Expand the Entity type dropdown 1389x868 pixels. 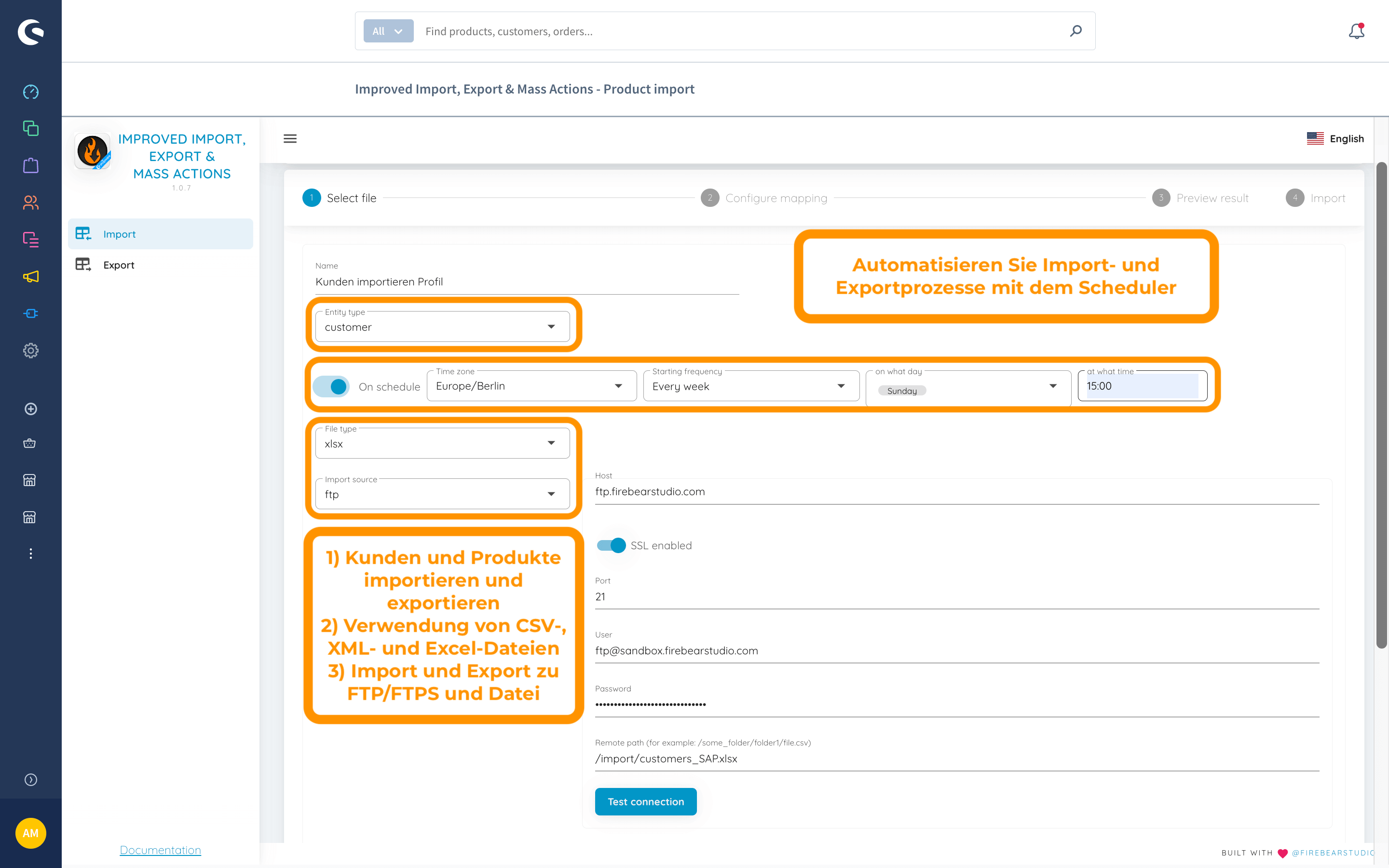(442, 326)
